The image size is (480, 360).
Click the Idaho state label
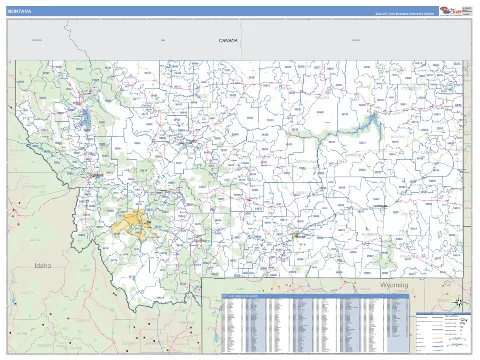click(43, 265)
